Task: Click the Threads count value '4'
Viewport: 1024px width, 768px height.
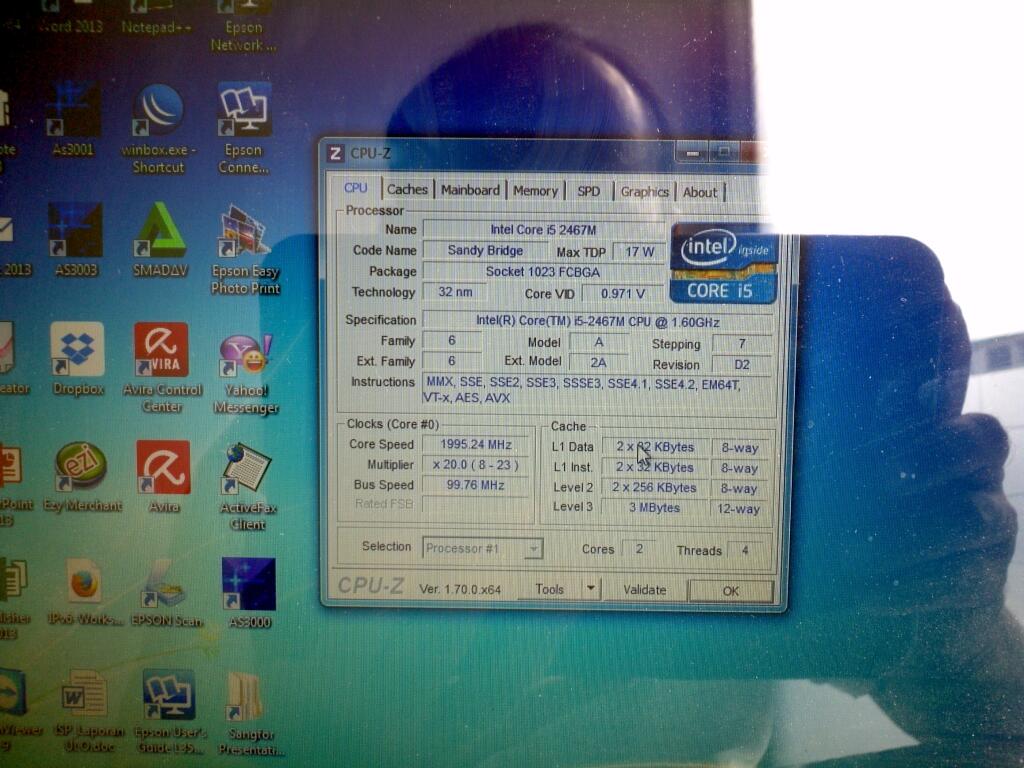Action: pyautogui.click(x=745, y=551)
